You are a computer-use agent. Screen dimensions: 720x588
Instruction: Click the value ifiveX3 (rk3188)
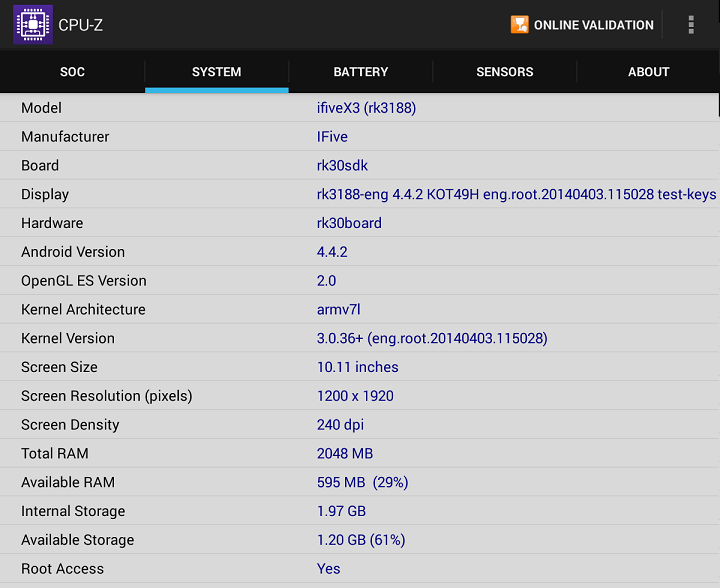[366, 108]
